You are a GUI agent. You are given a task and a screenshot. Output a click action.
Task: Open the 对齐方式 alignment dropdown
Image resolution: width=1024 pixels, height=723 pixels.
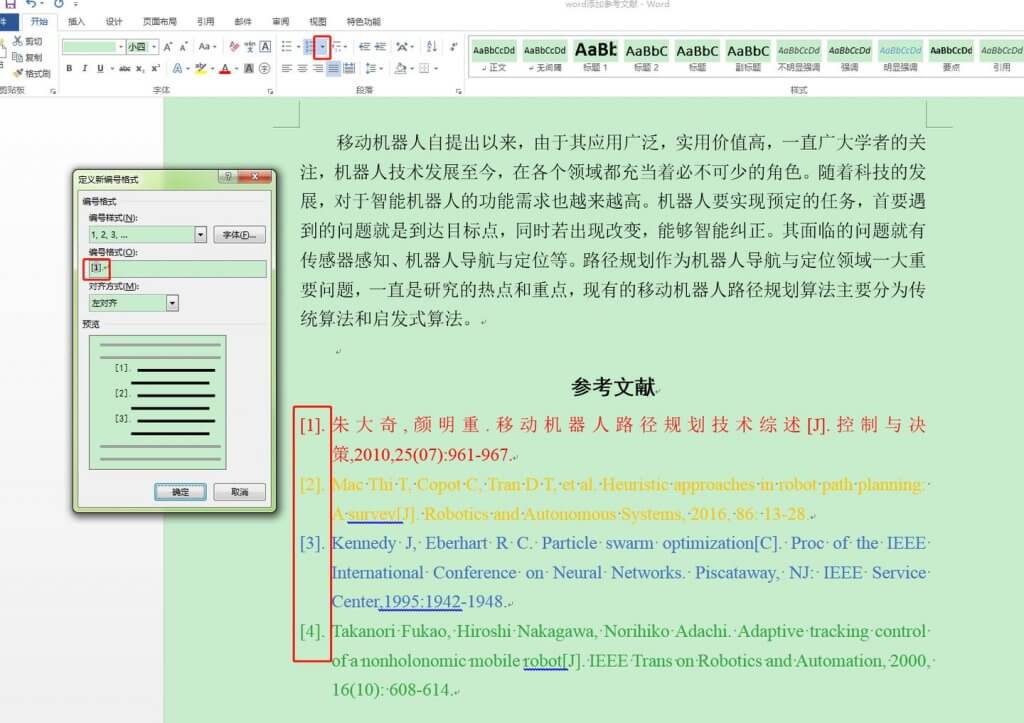coord(172,303)
